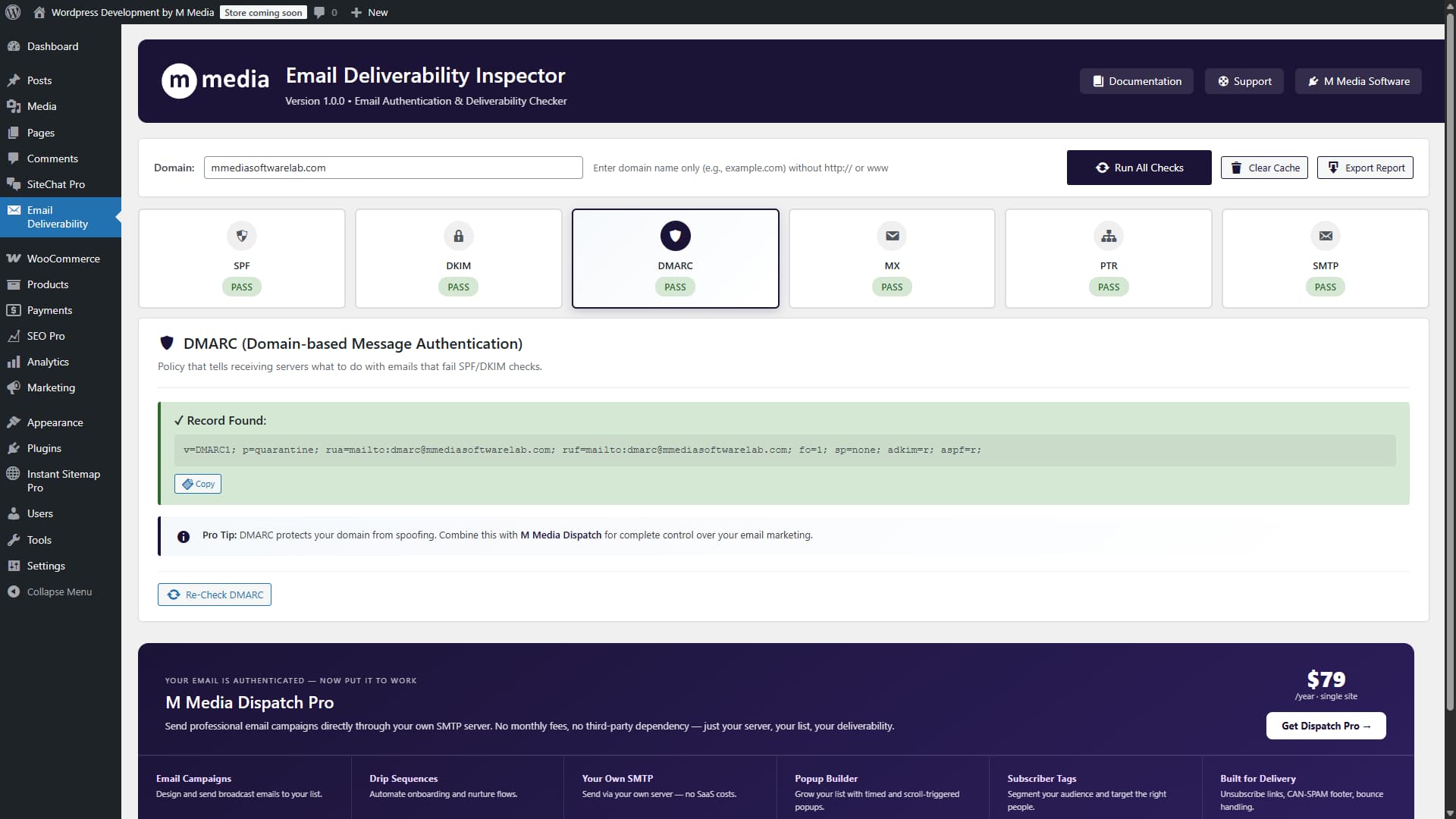This screenshot has height=819, width=1456.
Task: Click the page vertical scrollbar
Action: [1449, 364]
